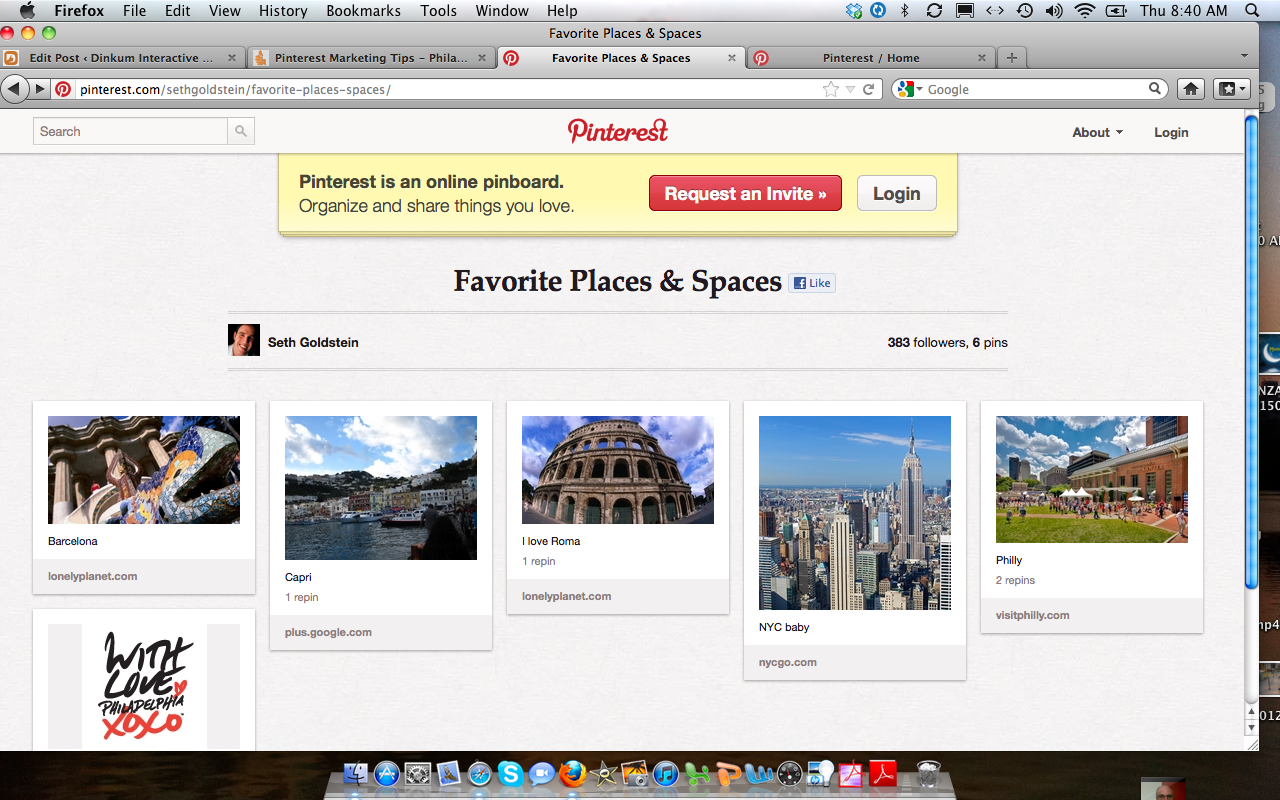Click the Bluetooth menu bar icon
This screenshot has height=800, width=1280.
pos(905,11)
